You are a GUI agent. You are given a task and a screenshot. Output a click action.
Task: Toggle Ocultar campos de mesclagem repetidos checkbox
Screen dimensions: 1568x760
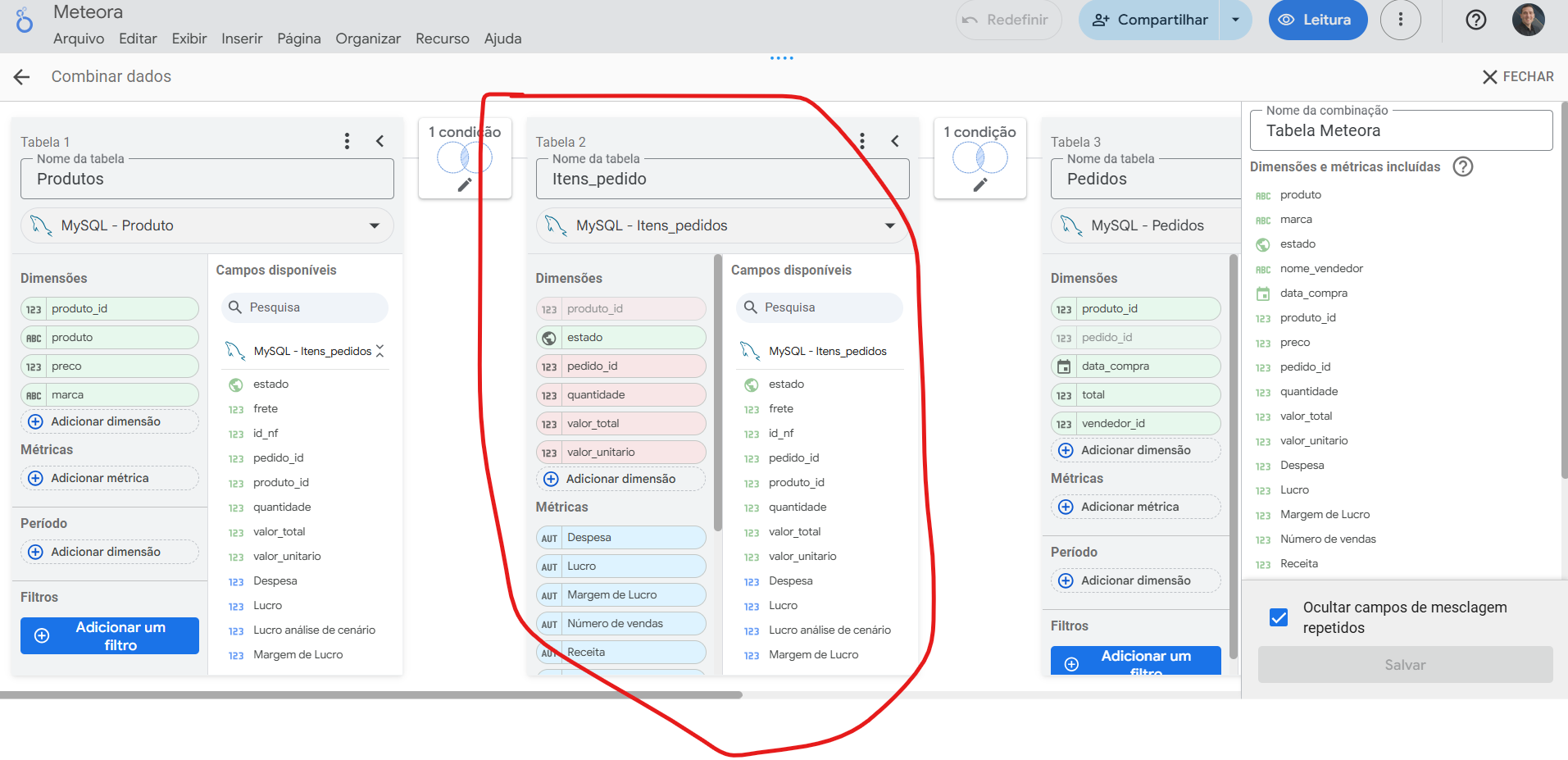[x=1279, y=617]
